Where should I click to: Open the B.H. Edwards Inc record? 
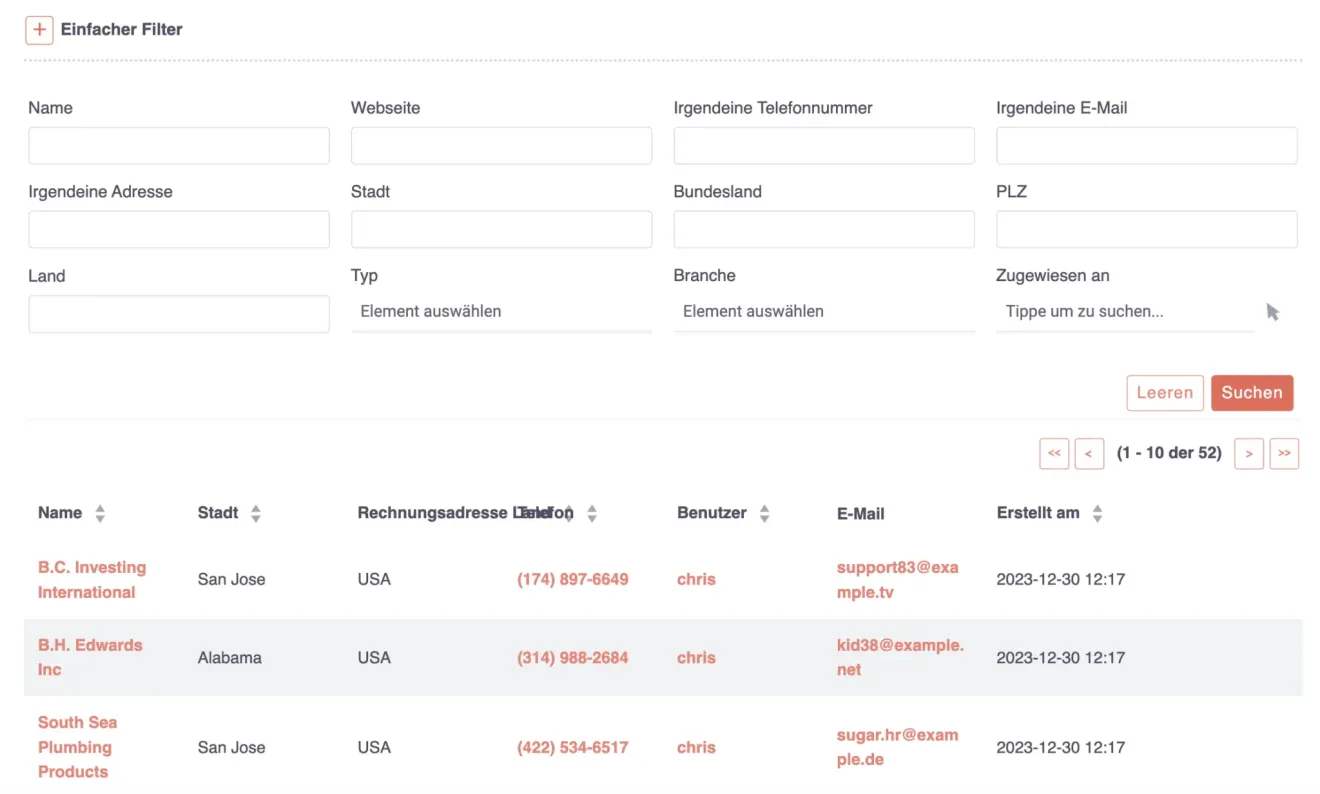90,657
